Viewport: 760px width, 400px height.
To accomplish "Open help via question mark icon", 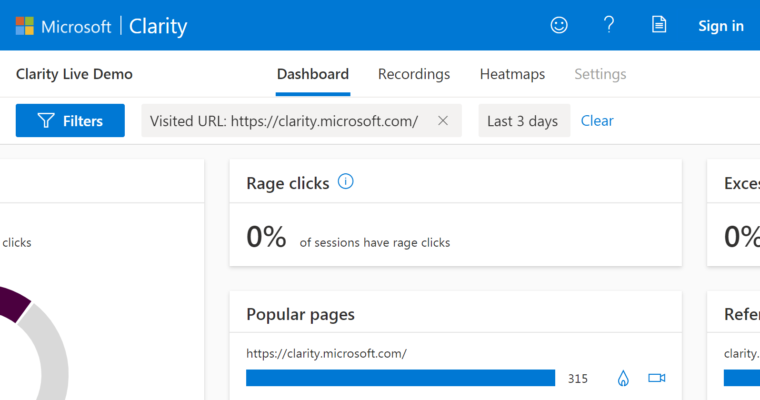I will (x=608, y=25).
